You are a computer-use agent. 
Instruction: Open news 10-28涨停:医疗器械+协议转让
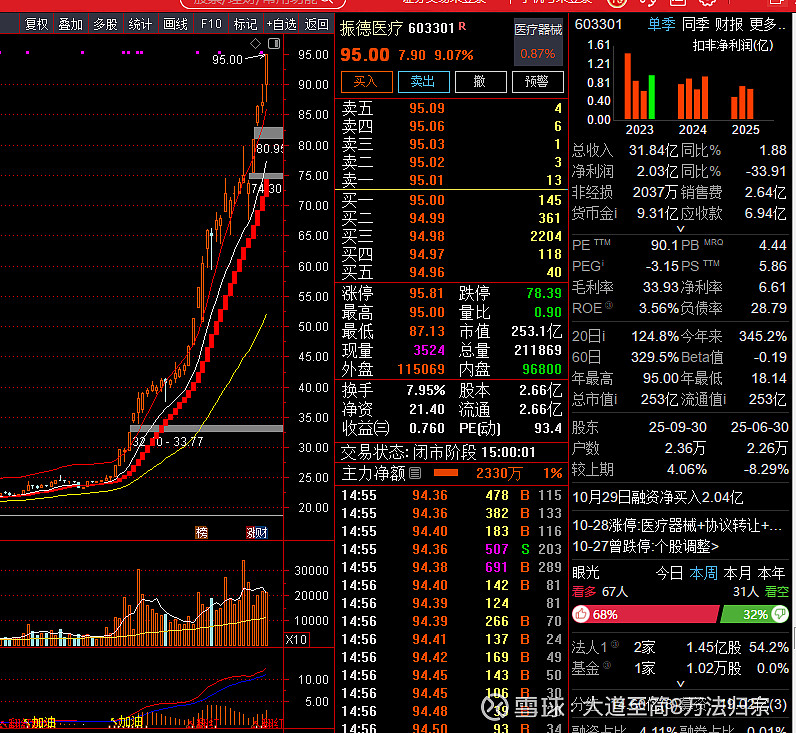(677, 525)
